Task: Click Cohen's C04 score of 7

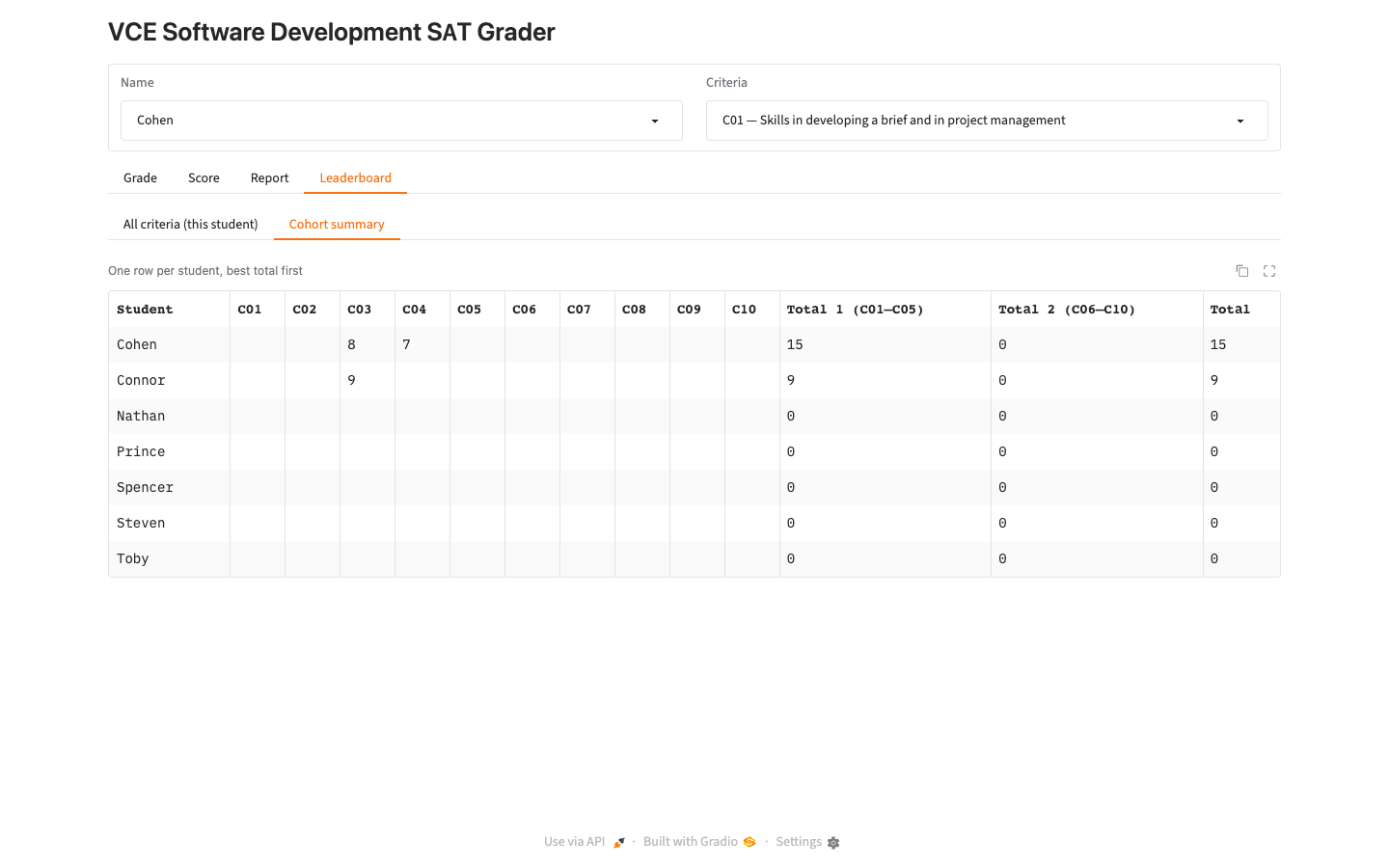Action: pyautogui.click(x=422, y=345)
